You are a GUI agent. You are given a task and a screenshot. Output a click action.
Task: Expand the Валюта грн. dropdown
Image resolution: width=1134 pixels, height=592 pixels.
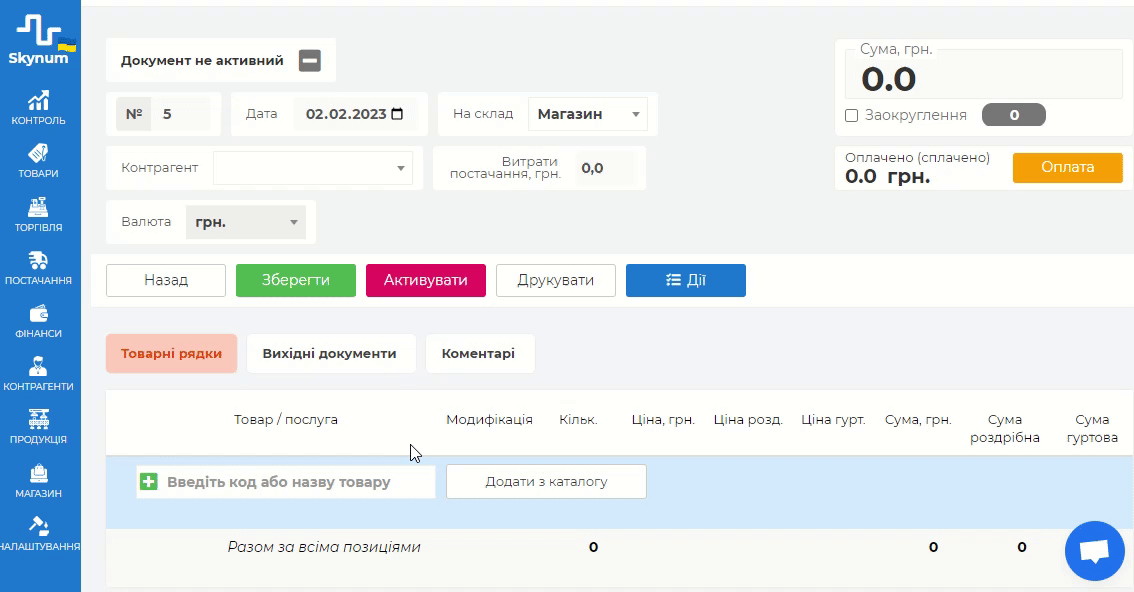[x=294, y=222]
